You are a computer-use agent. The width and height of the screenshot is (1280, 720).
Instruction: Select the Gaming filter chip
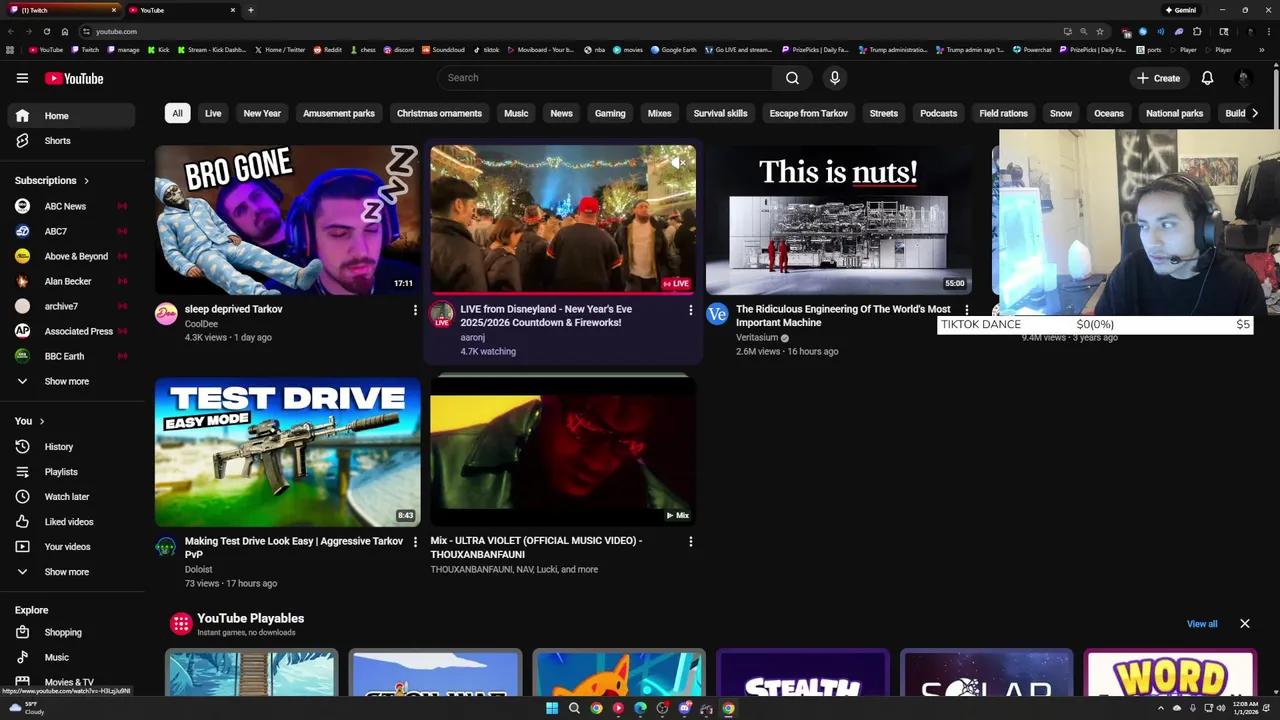610,113
